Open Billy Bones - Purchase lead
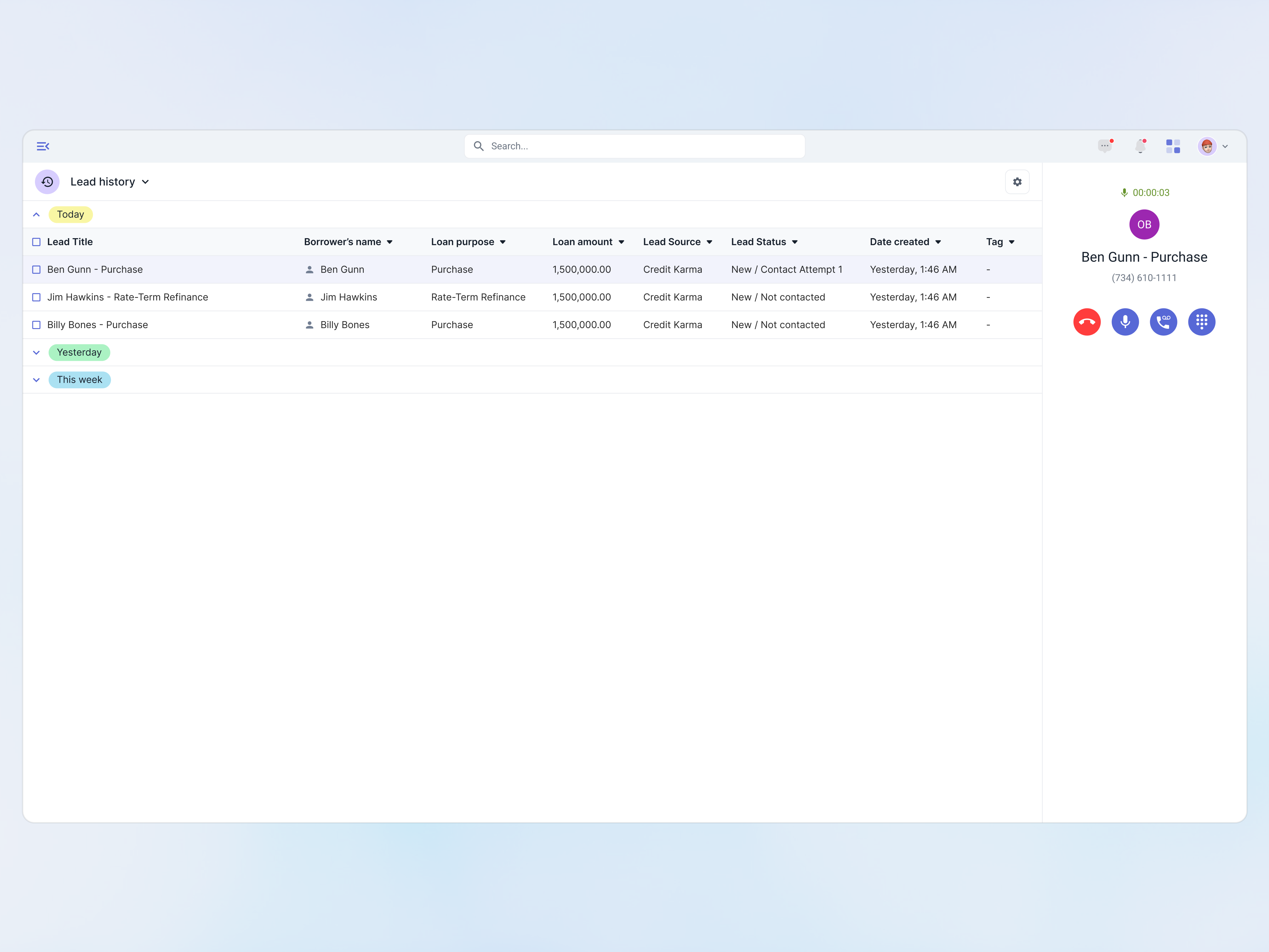Viewport: 1269px width, 952px height. 98,325
